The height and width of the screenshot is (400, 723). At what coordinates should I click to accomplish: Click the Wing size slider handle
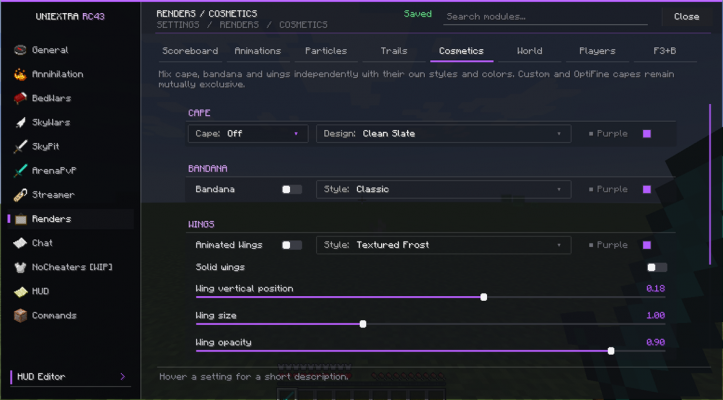coord(363,324)
